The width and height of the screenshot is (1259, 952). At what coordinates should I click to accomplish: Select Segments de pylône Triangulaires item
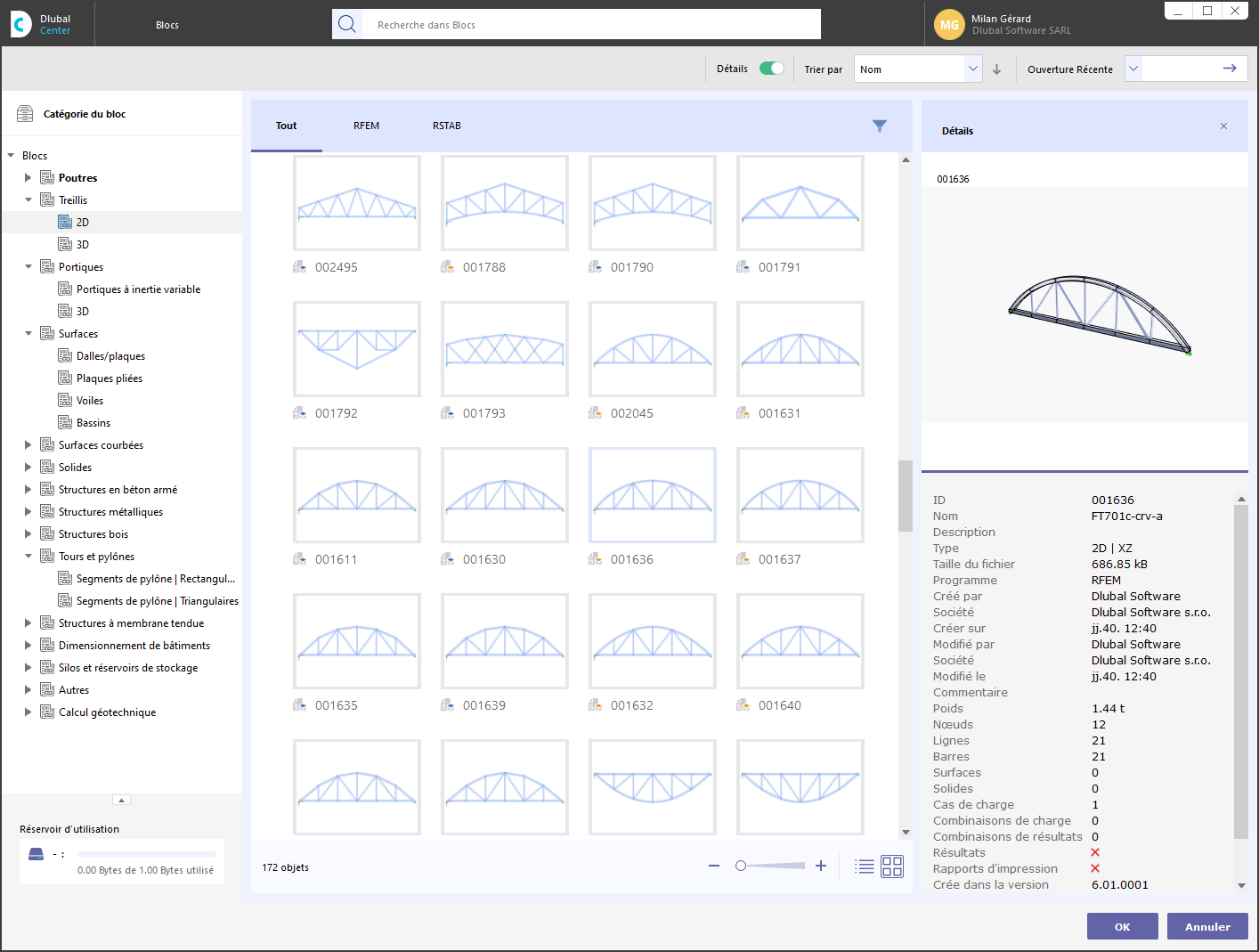click(x=158, y=601)
